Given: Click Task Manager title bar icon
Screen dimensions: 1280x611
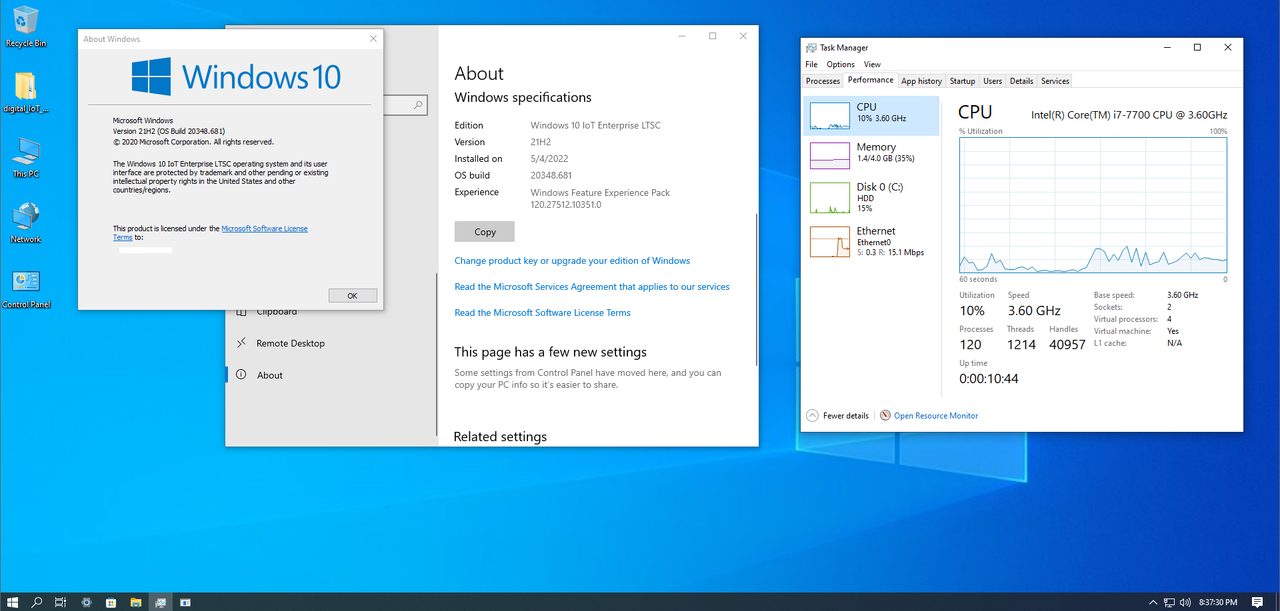Looking at the screenshot, I should (x=812, y=47).
